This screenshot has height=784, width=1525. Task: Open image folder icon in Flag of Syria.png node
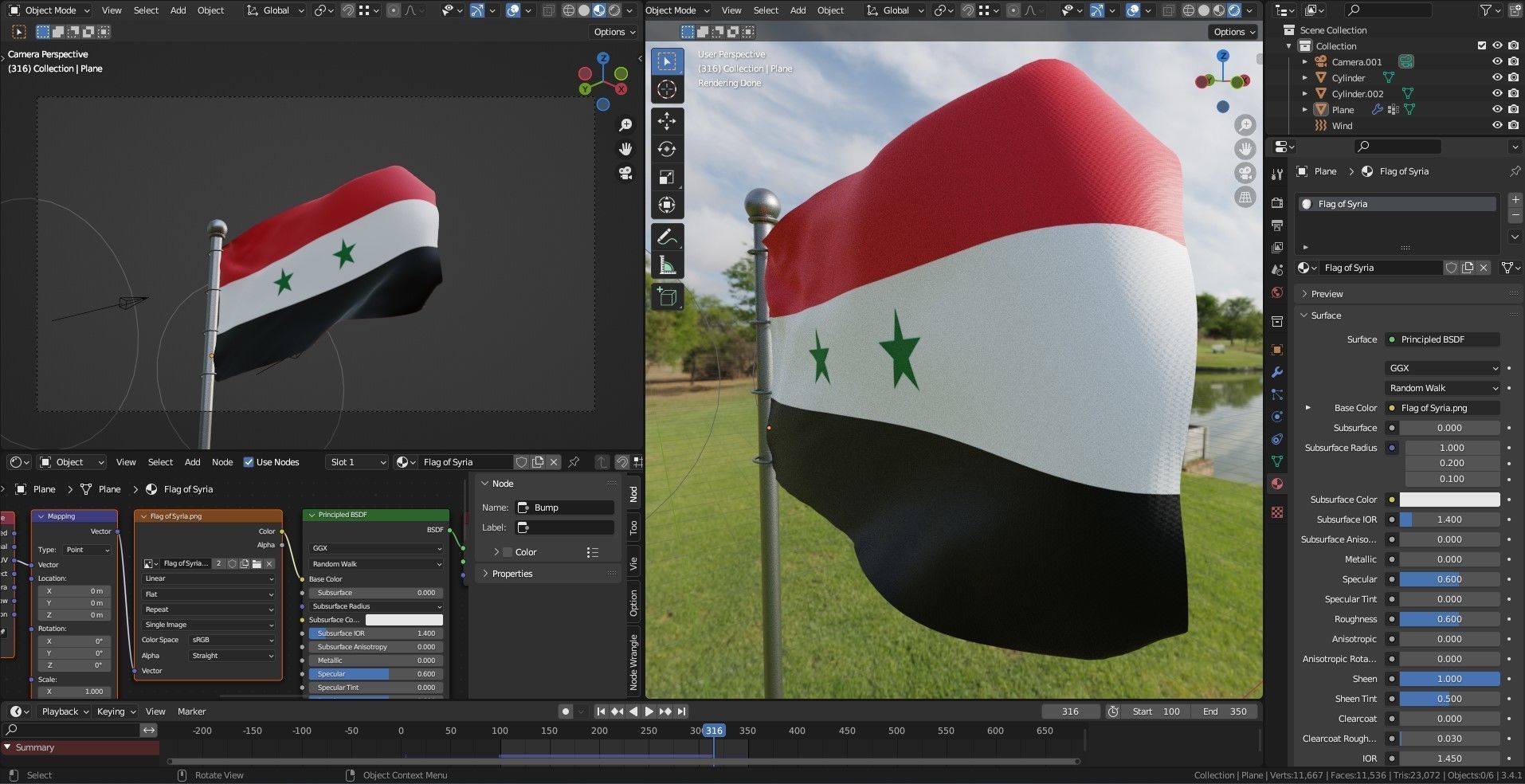[257, 563]
